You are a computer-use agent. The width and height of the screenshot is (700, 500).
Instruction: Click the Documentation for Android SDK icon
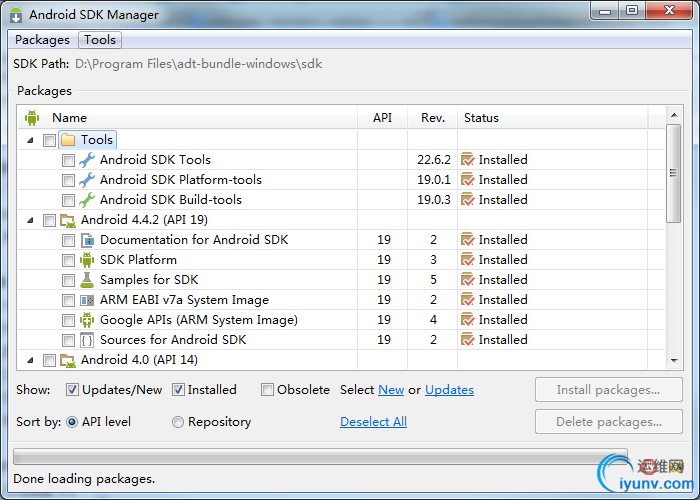[x=87, y=240]
